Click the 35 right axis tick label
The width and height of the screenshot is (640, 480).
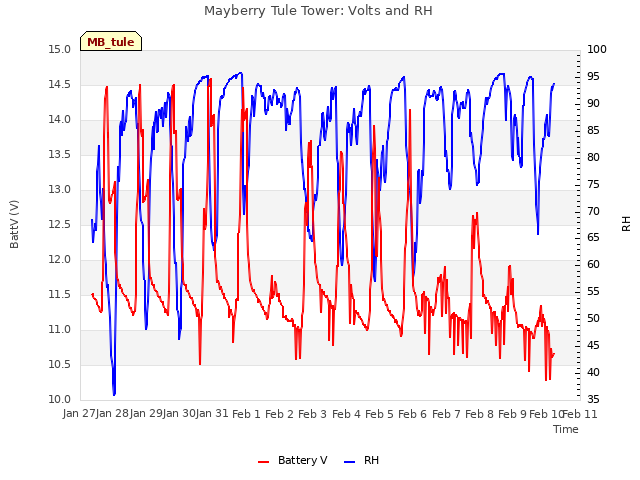[593, 400]
